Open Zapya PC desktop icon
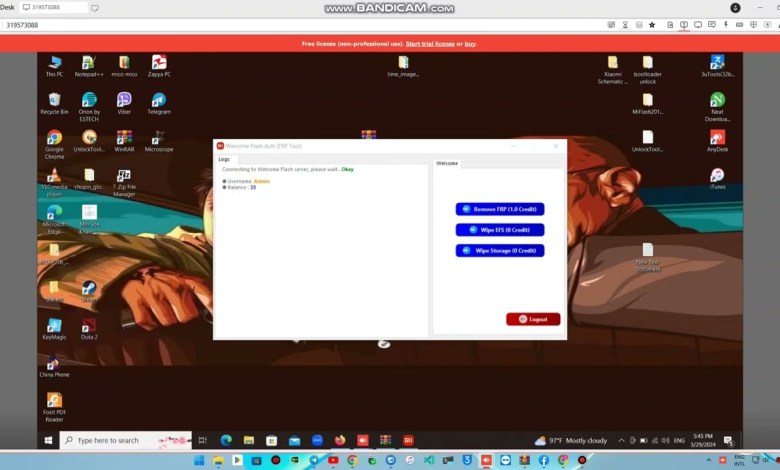780x470 pixels. point(159,66)
